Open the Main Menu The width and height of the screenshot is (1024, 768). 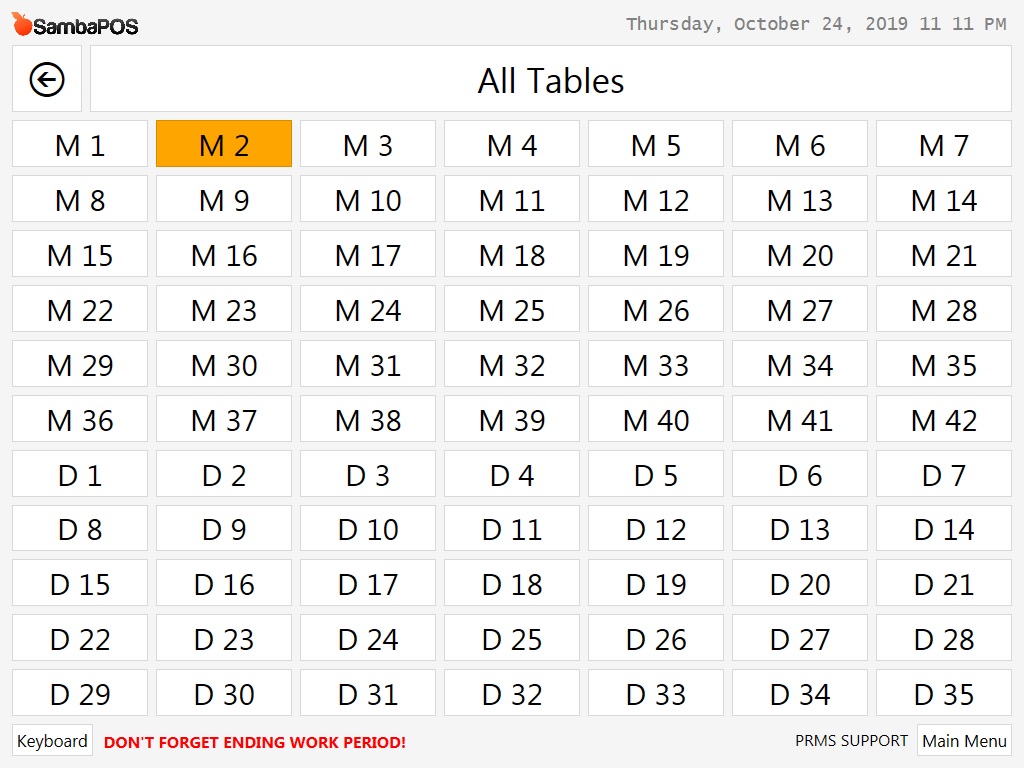963,741
